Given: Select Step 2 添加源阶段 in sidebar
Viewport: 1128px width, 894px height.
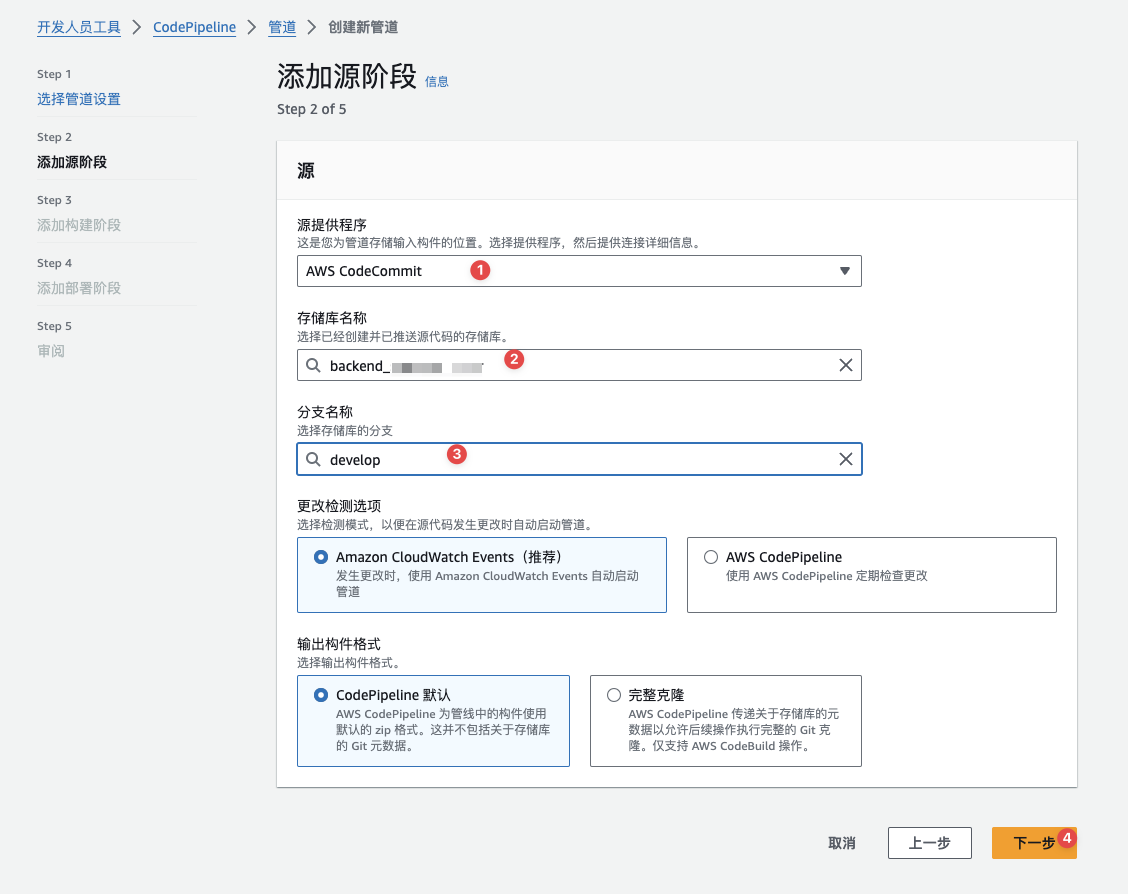Looking at the screenshot, I should (72, 163).
